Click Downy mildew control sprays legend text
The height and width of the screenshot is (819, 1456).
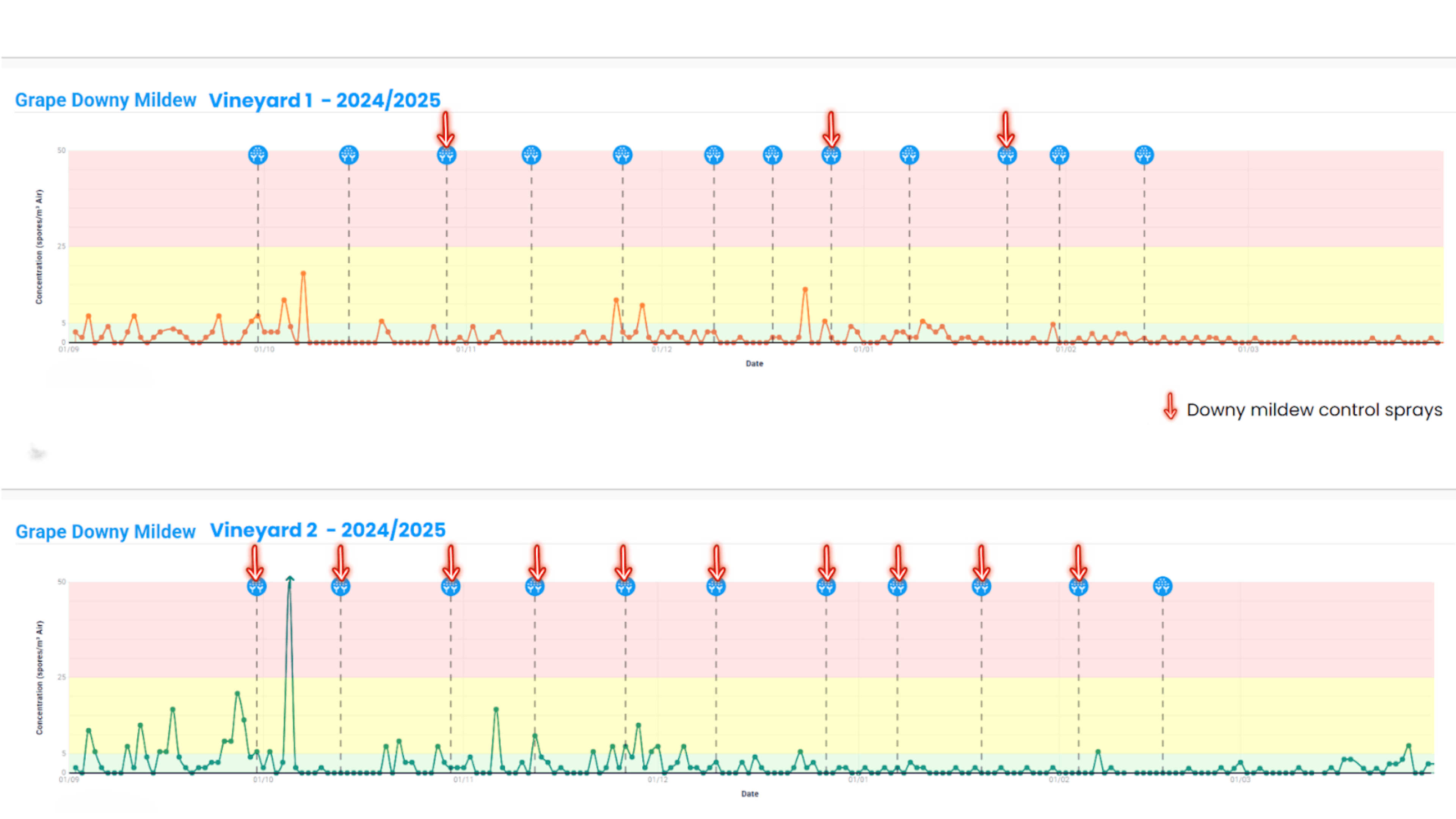1314,410
